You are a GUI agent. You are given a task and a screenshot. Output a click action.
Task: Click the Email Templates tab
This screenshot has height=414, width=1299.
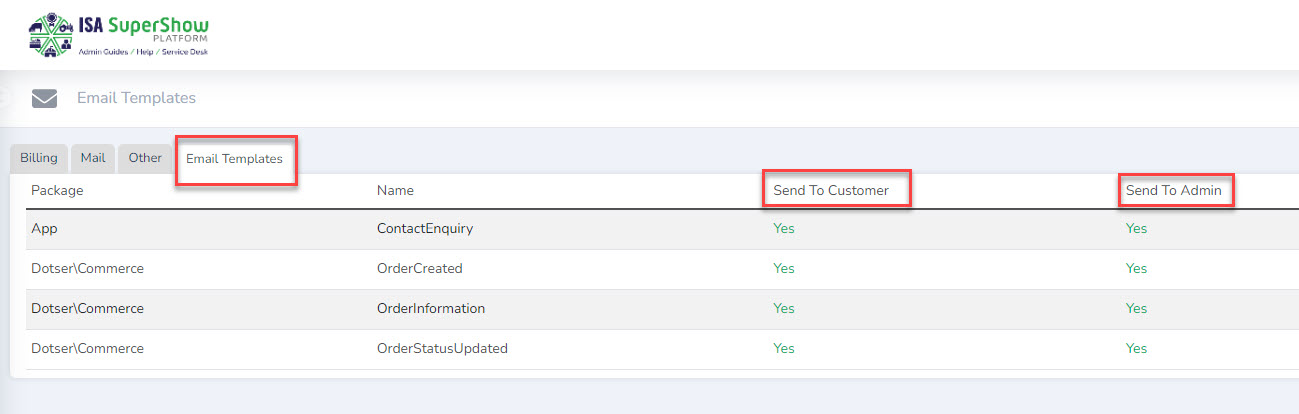click(x=234, y=159)
